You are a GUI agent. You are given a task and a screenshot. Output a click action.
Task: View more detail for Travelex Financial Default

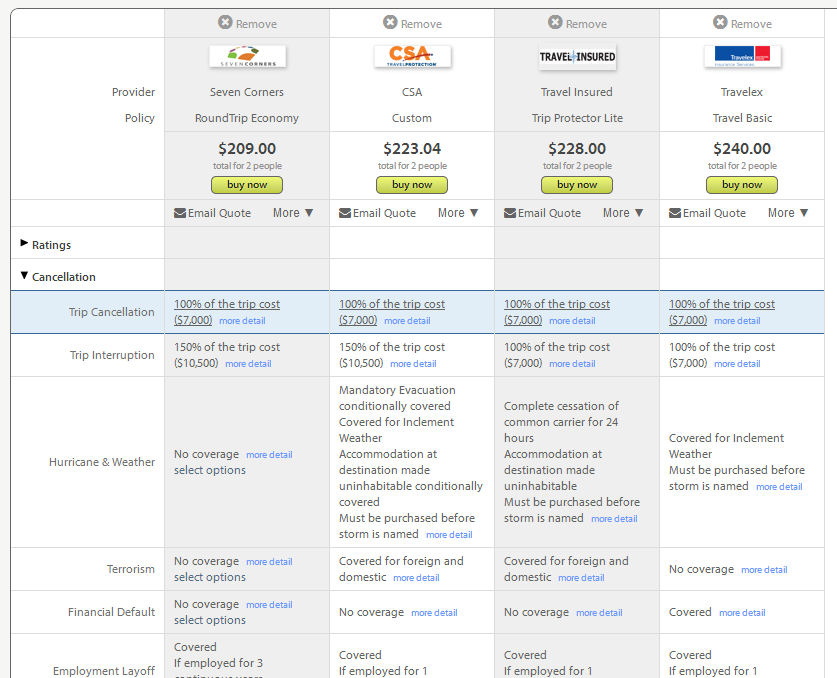pos(742,613)
